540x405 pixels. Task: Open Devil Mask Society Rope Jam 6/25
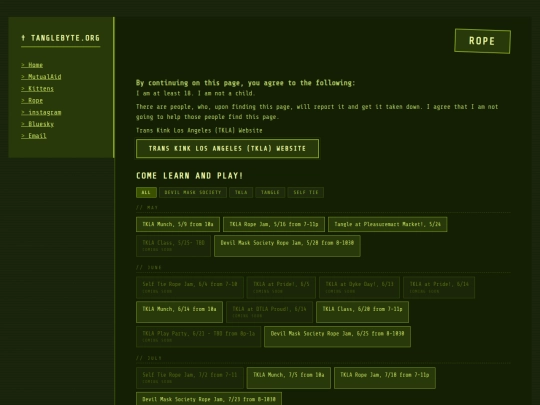tap(337, 336)
